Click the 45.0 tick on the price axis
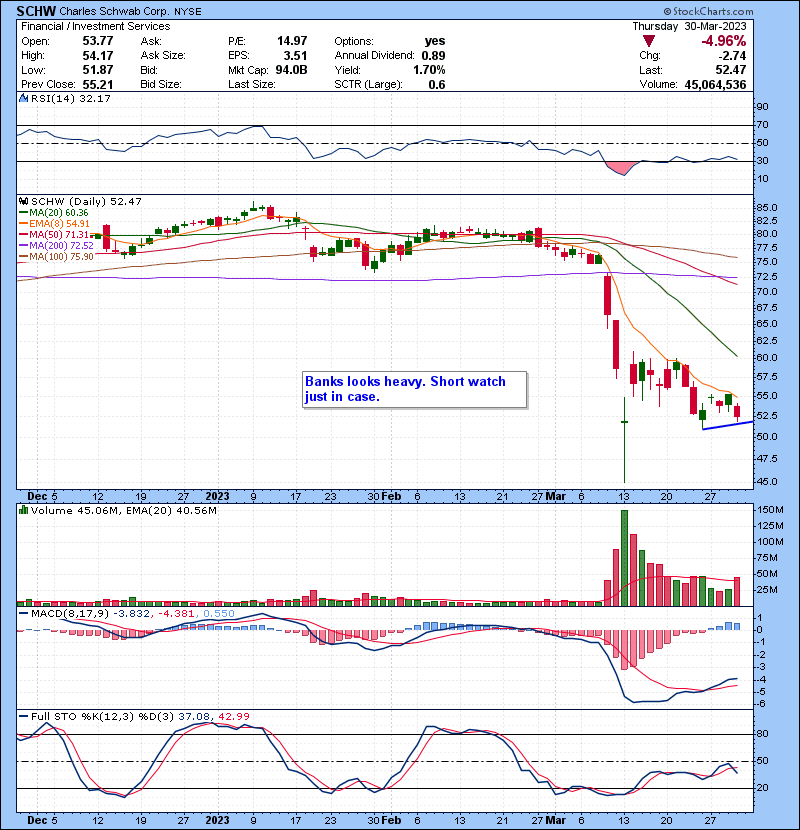Screen dimensions: 800x830 coord(767,482)
